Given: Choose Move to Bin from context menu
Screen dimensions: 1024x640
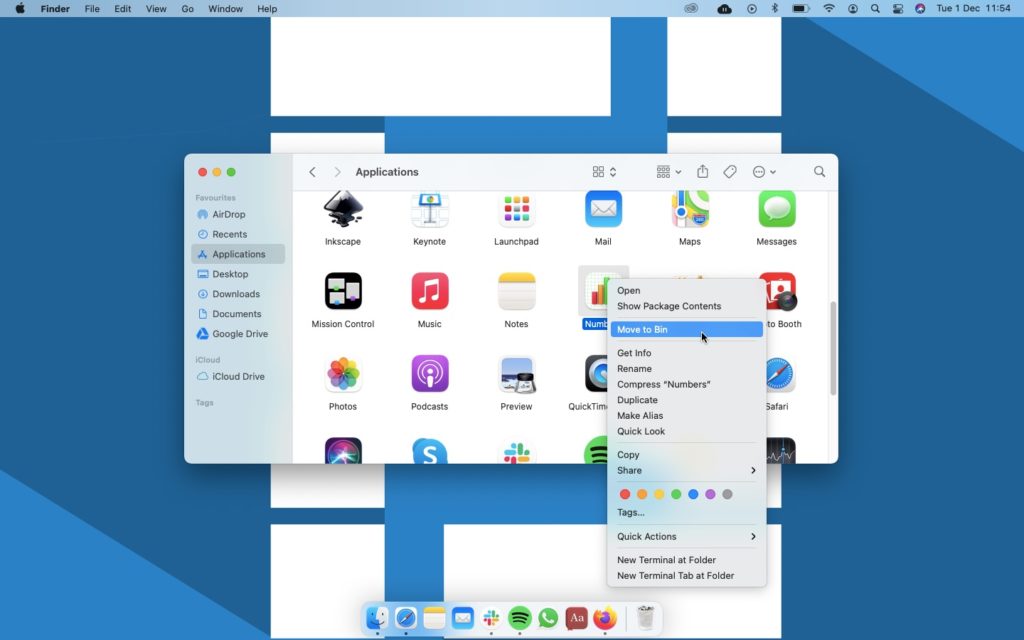Looking at the screenshot, I should (x=642, y=329).
